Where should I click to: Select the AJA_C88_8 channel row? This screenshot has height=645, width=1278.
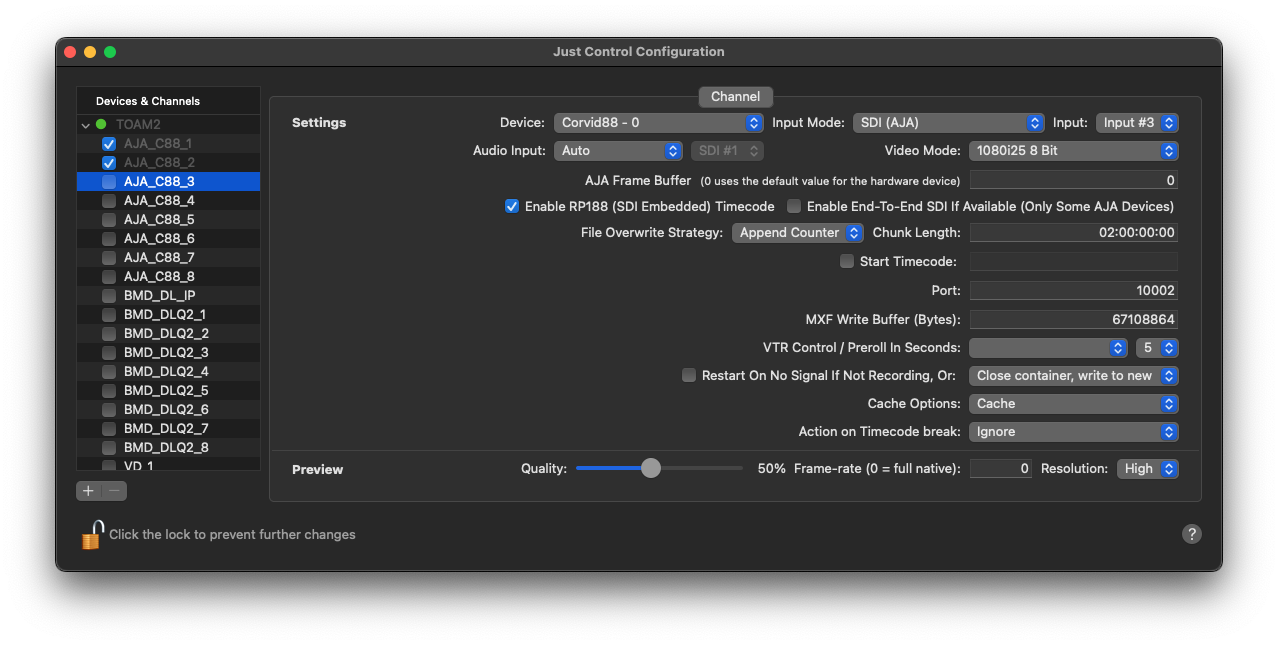168,277
